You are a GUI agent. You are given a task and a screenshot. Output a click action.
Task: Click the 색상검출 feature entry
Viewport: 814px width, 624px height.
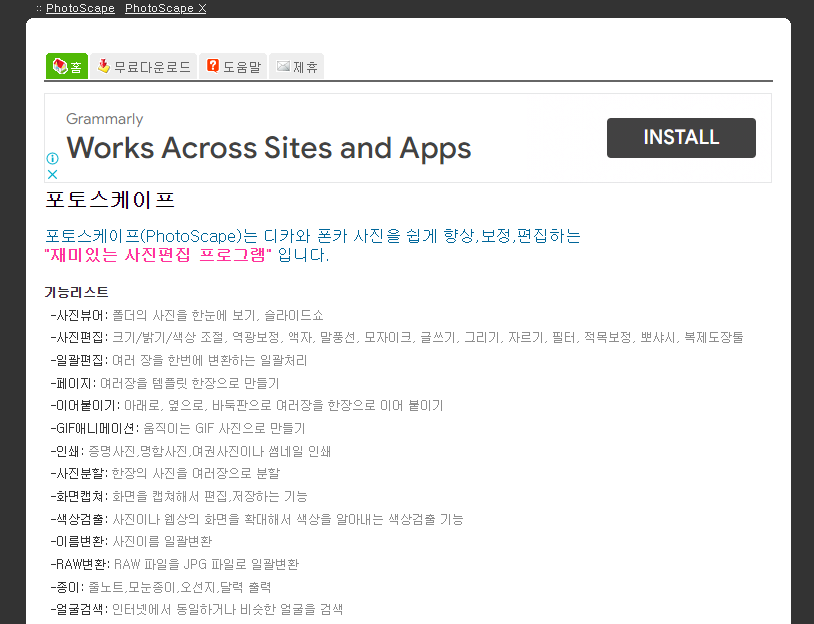[x=257, y=519]
